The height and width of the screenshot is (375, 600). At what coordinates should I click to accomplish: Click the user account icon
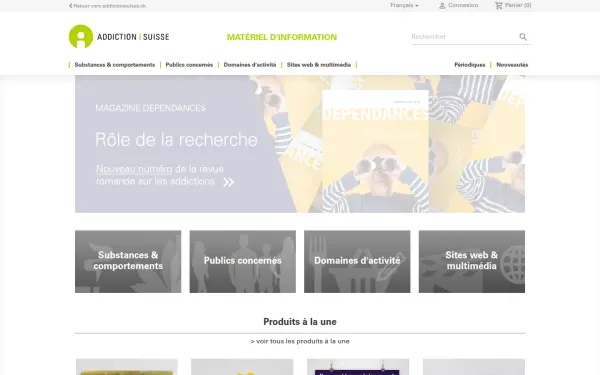442,6
